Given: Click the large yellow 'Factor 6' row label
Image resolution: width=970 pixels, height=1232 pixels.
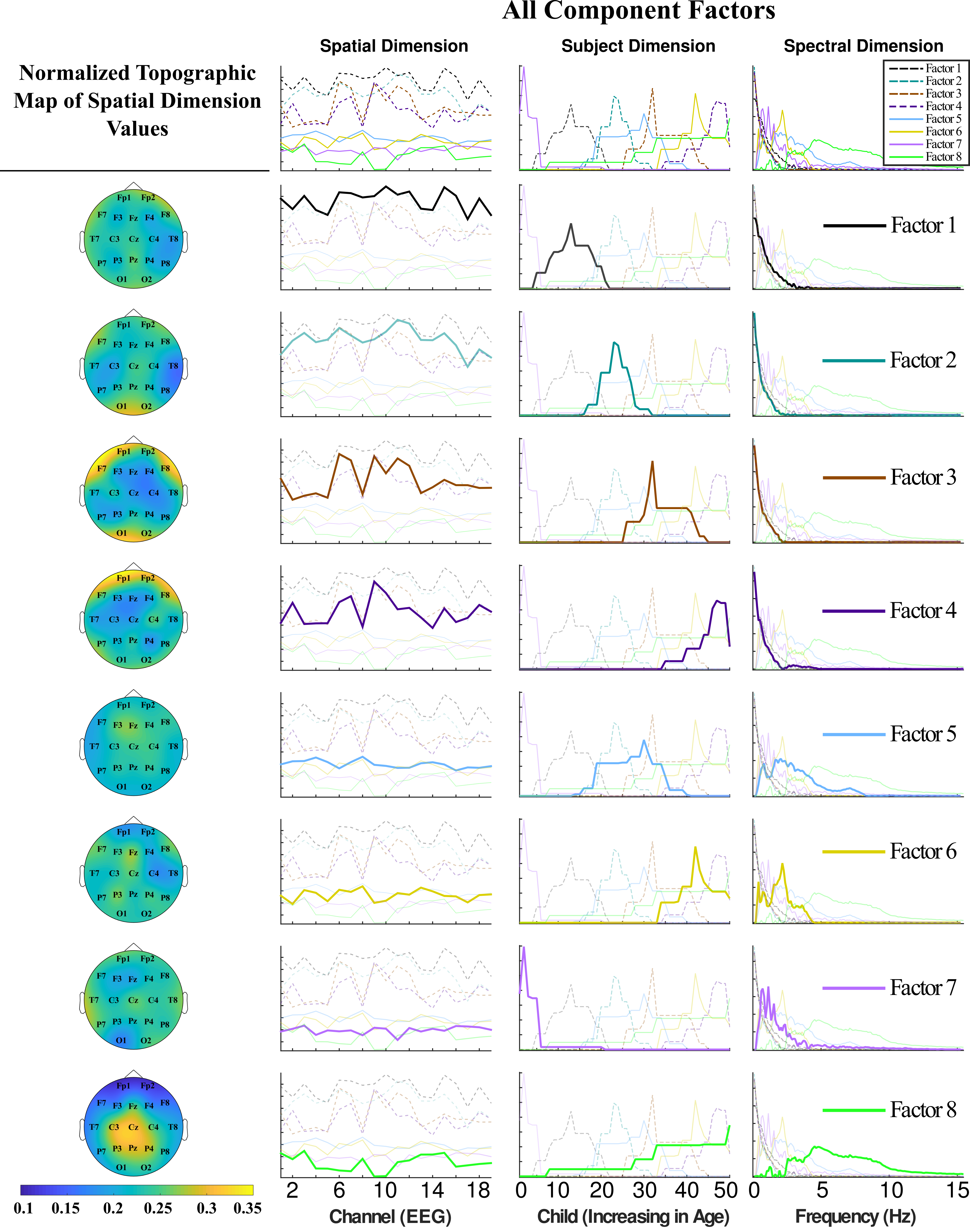Looking at the screenshot, I should (x=923, y=851).
